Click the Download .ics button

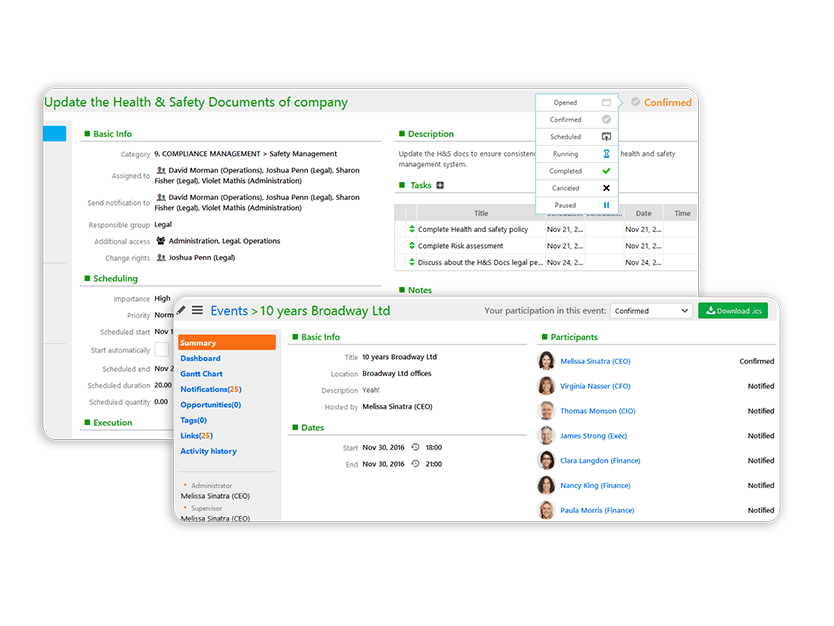tap(733, 311)
